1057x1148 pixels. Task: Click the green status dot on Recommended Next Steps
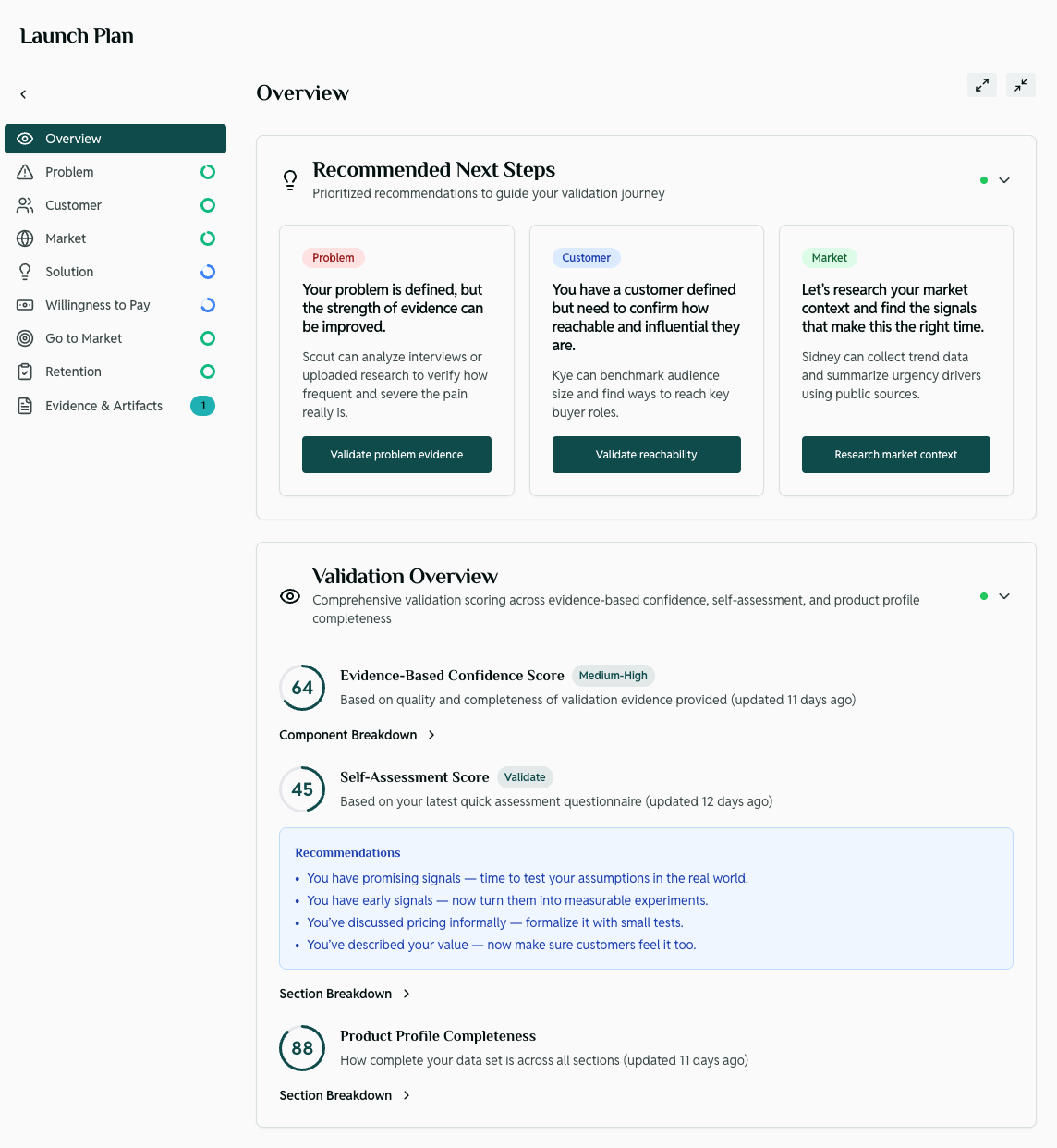[983, 180]
